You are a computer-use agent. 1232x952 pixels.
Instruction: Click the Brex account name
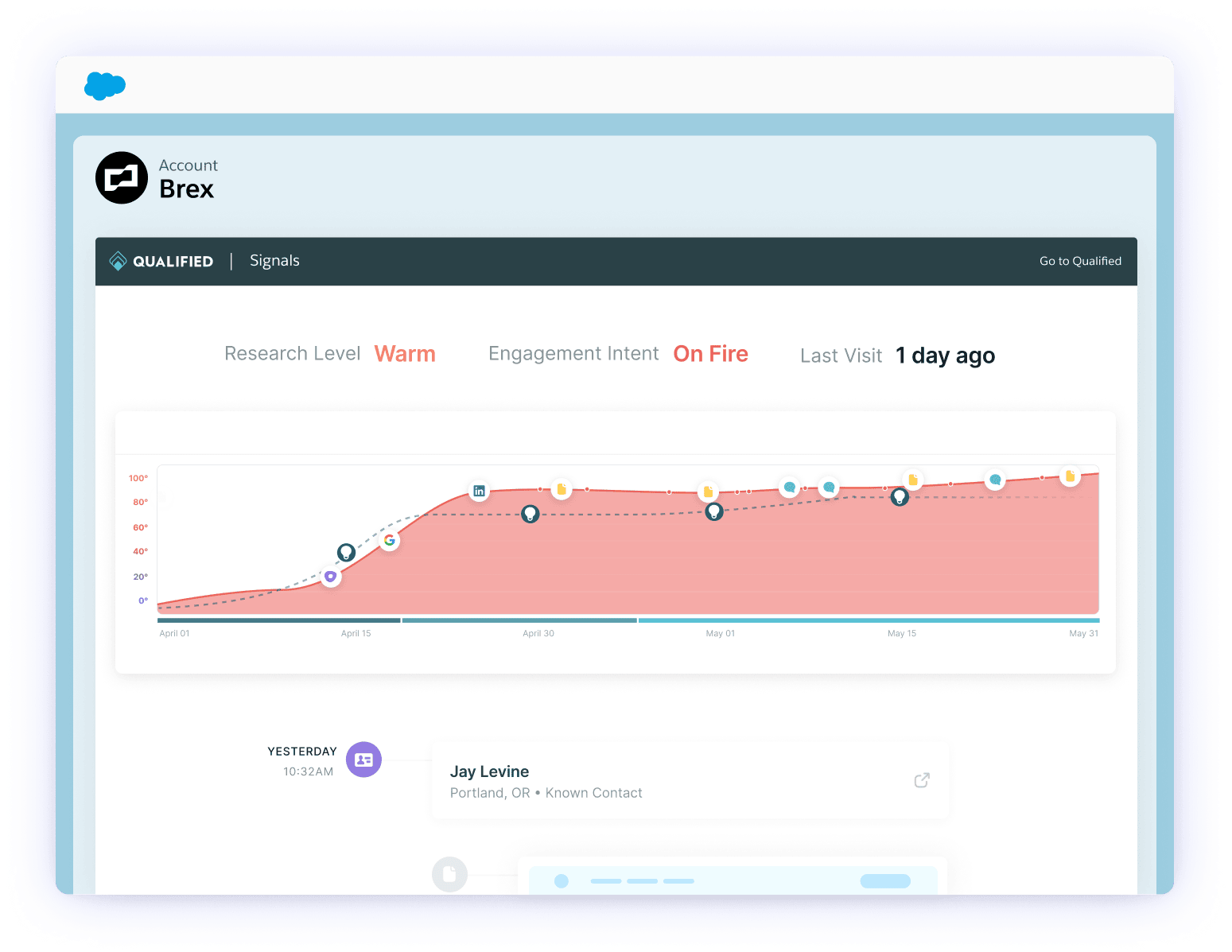coord(187,189)
